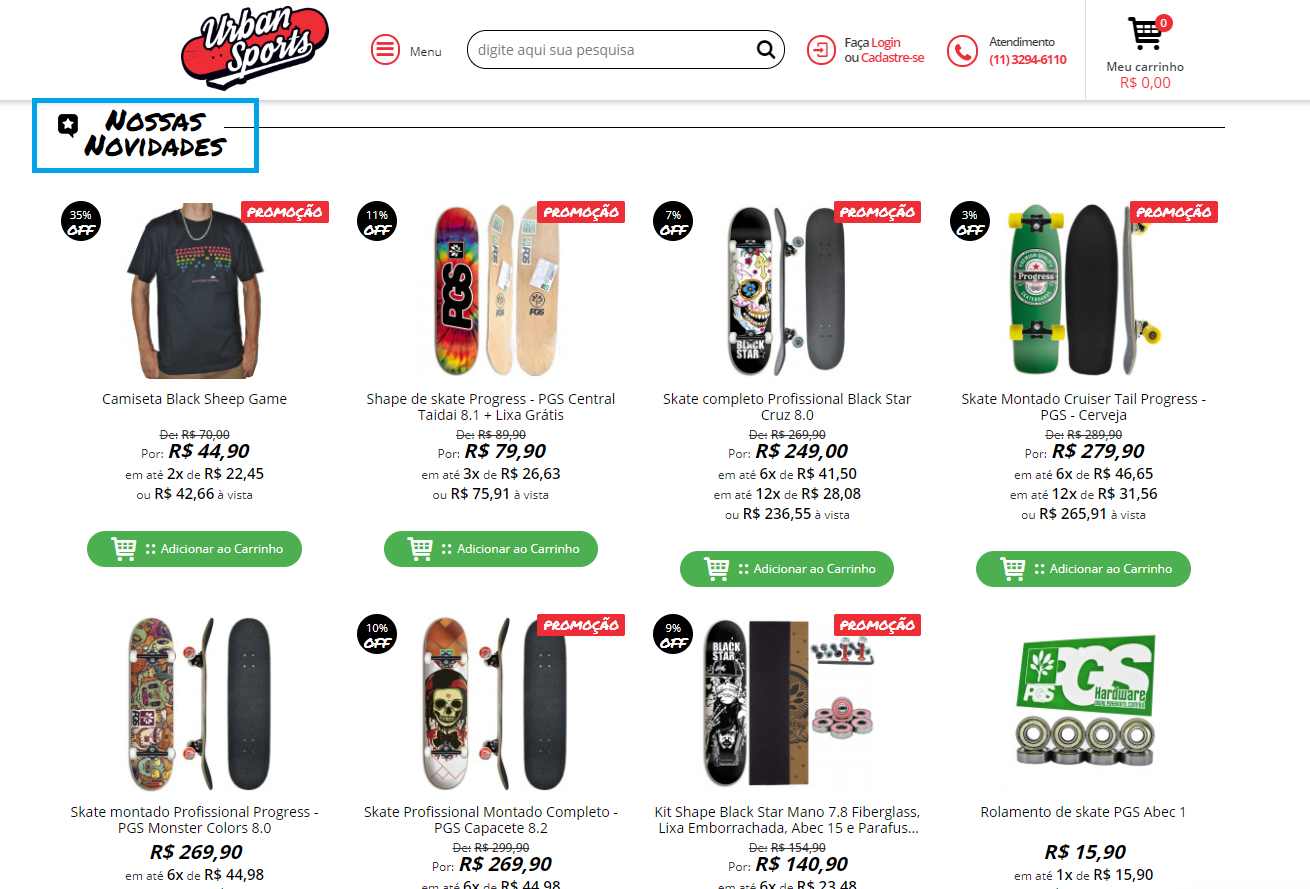Click the red phone icon for Atendimento
Screen dimensions: 1310x889
(x=962, y=50)
